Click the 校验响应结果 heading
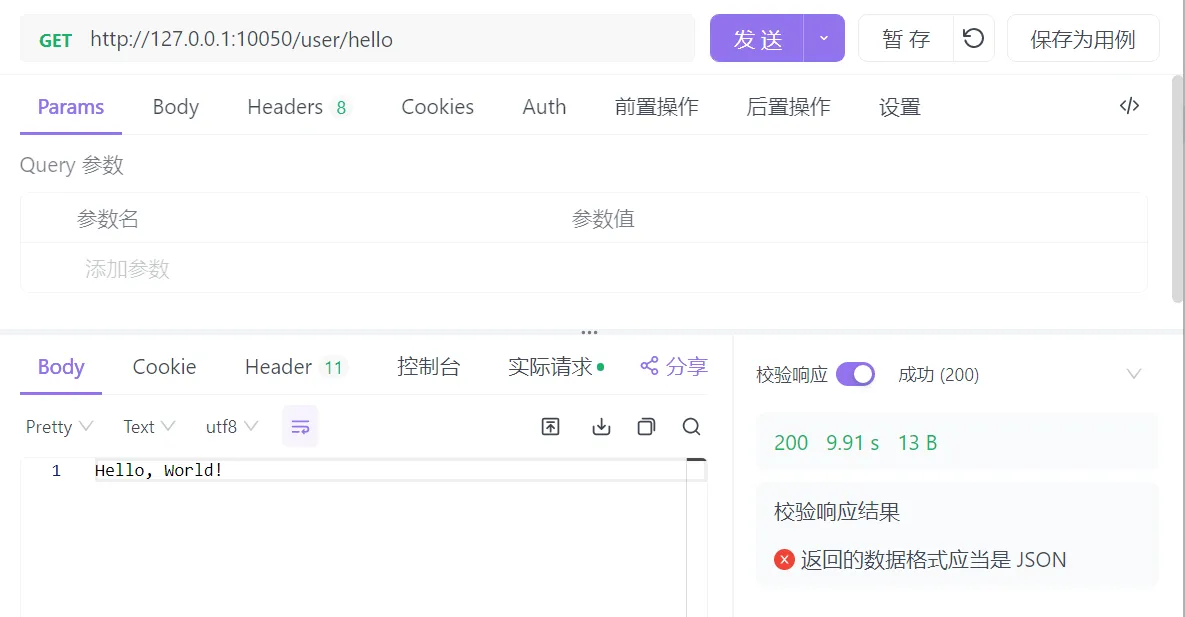Viewport: 1185px width, 617px height. 837,512
